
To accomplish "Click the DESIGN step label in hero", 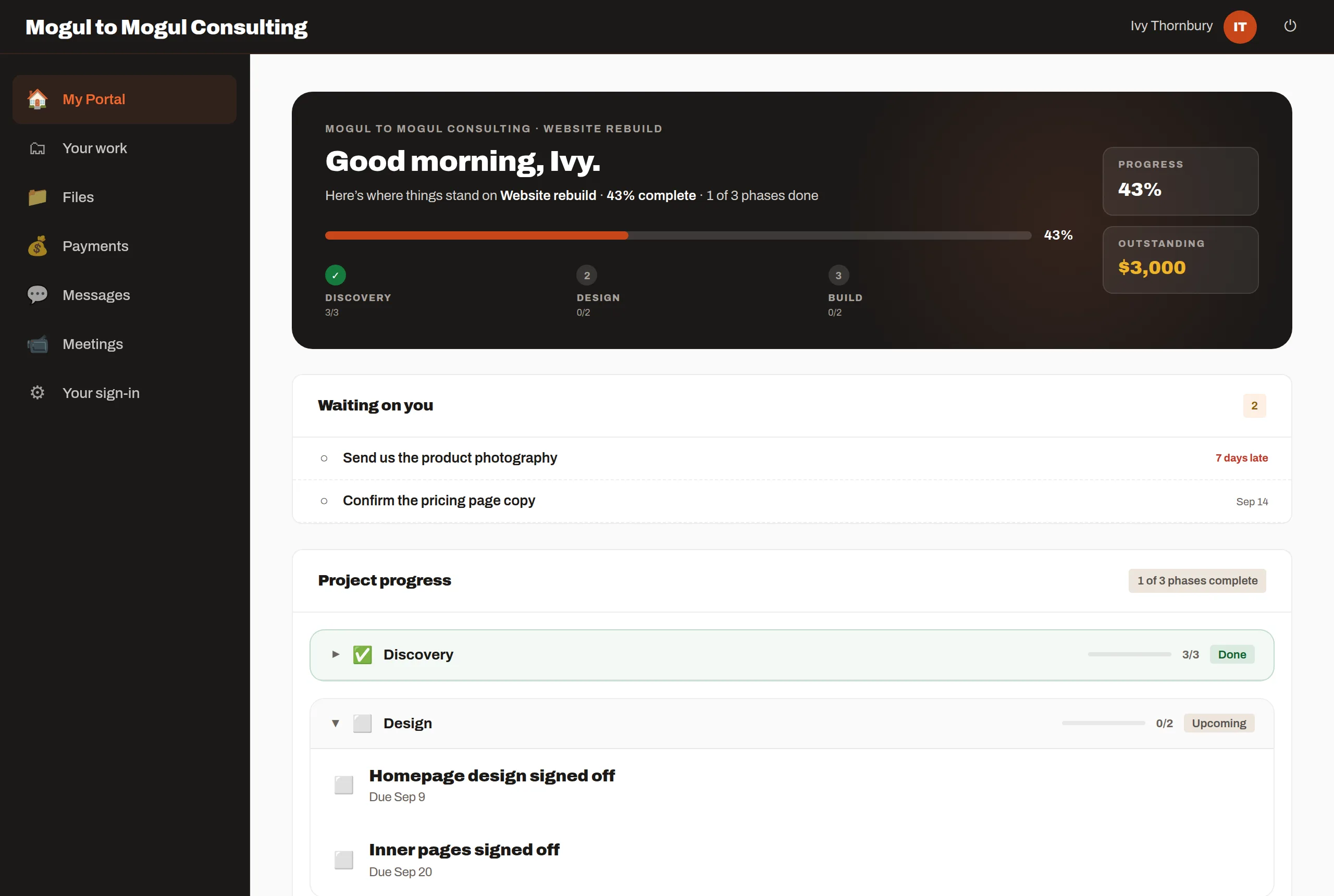I will [x=598, y=298].
